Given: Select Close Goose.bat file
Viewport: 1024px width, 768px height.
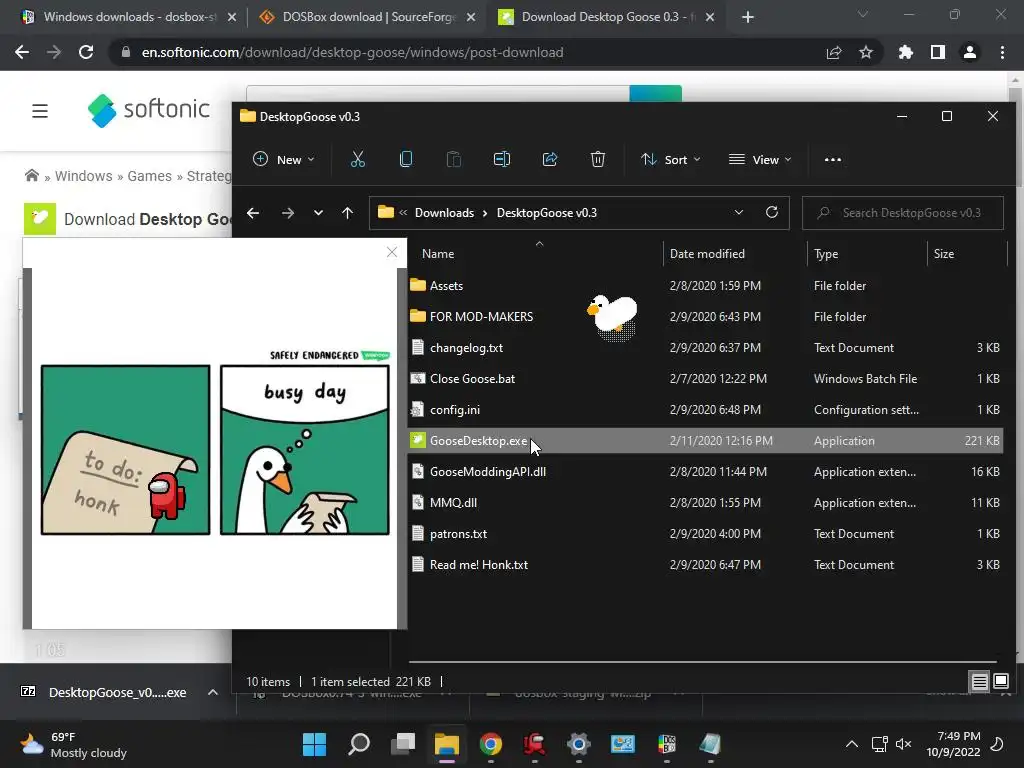Looking at the screenshot, I should (706, 379).
